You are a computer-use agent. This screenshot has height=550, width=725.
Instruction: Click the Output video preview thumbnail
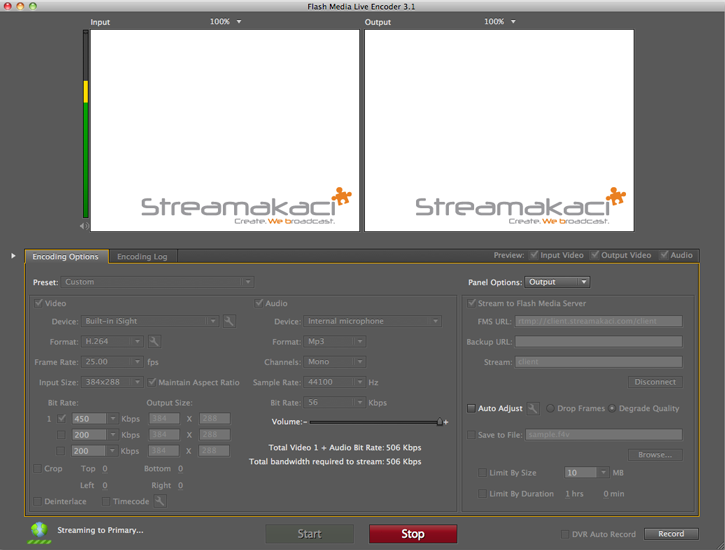point(499,130)
